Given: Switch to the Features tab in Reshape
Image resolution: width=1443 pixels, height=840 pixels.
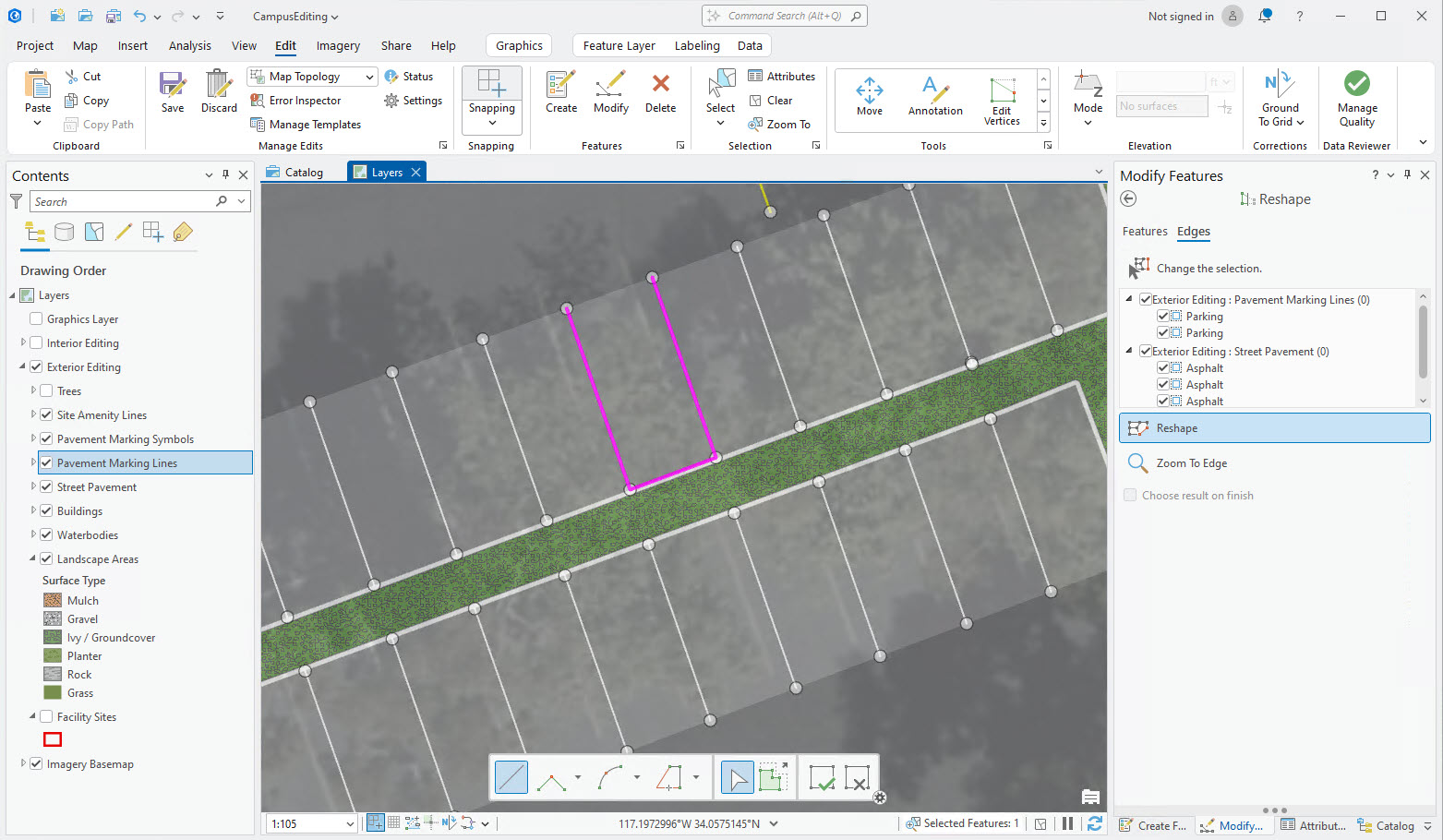Looking at the screenshot, I should (1145, 232).
